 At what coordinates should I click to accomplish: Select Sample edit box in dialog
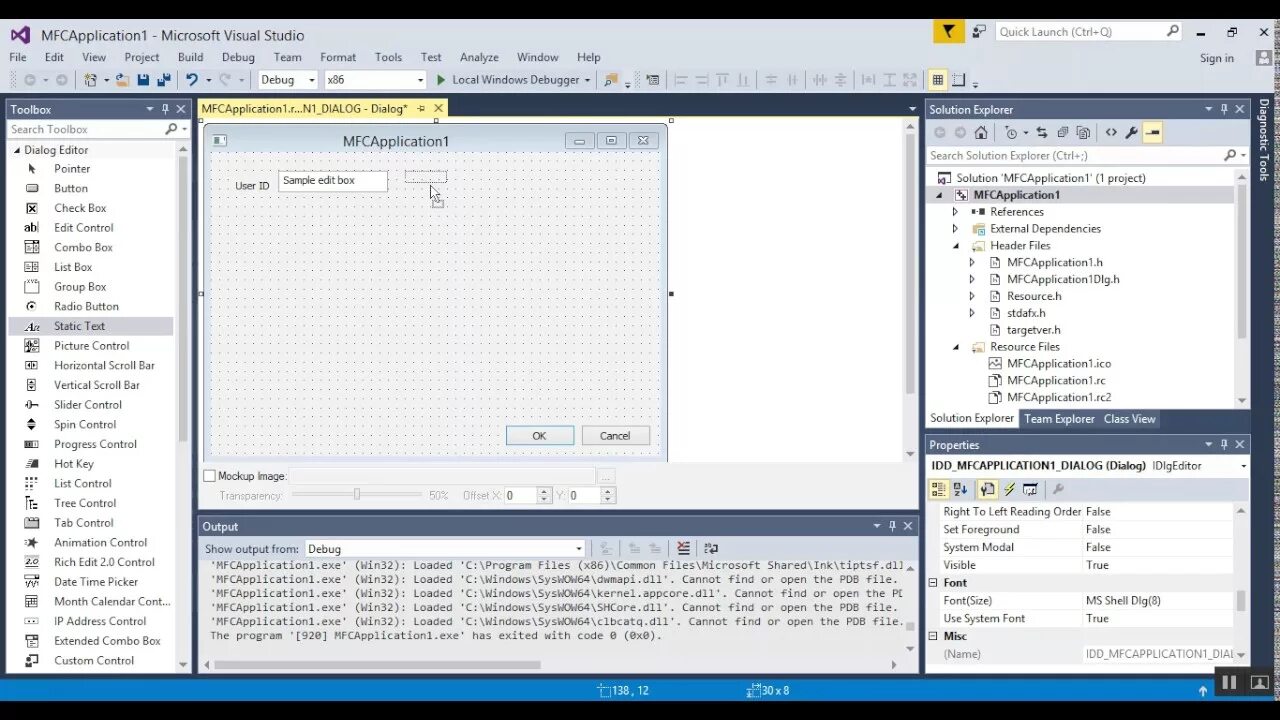coord(333,181)
